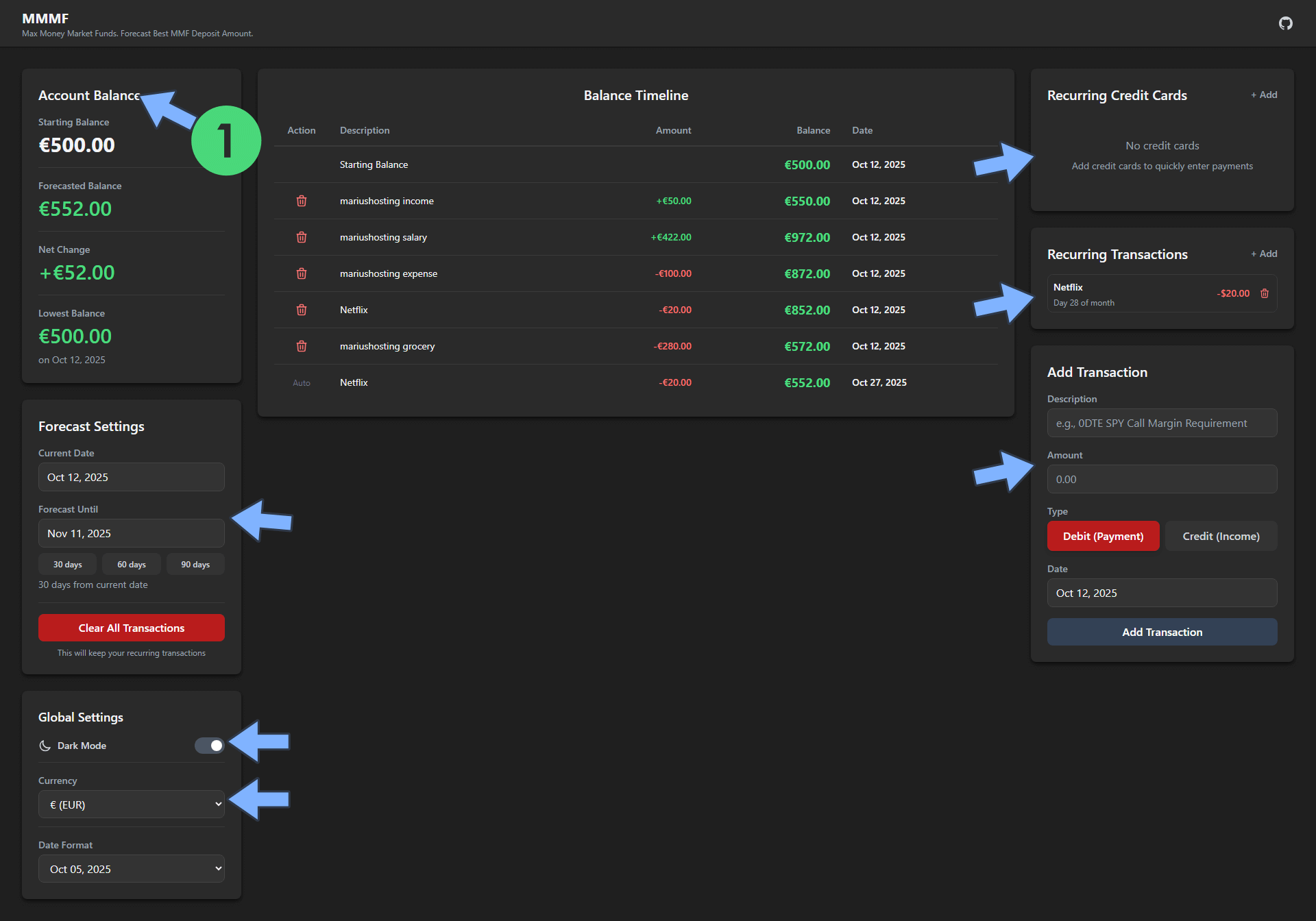Add a recurring credit card
This screenshot has height=921, width=1316.
point(1264,95)
